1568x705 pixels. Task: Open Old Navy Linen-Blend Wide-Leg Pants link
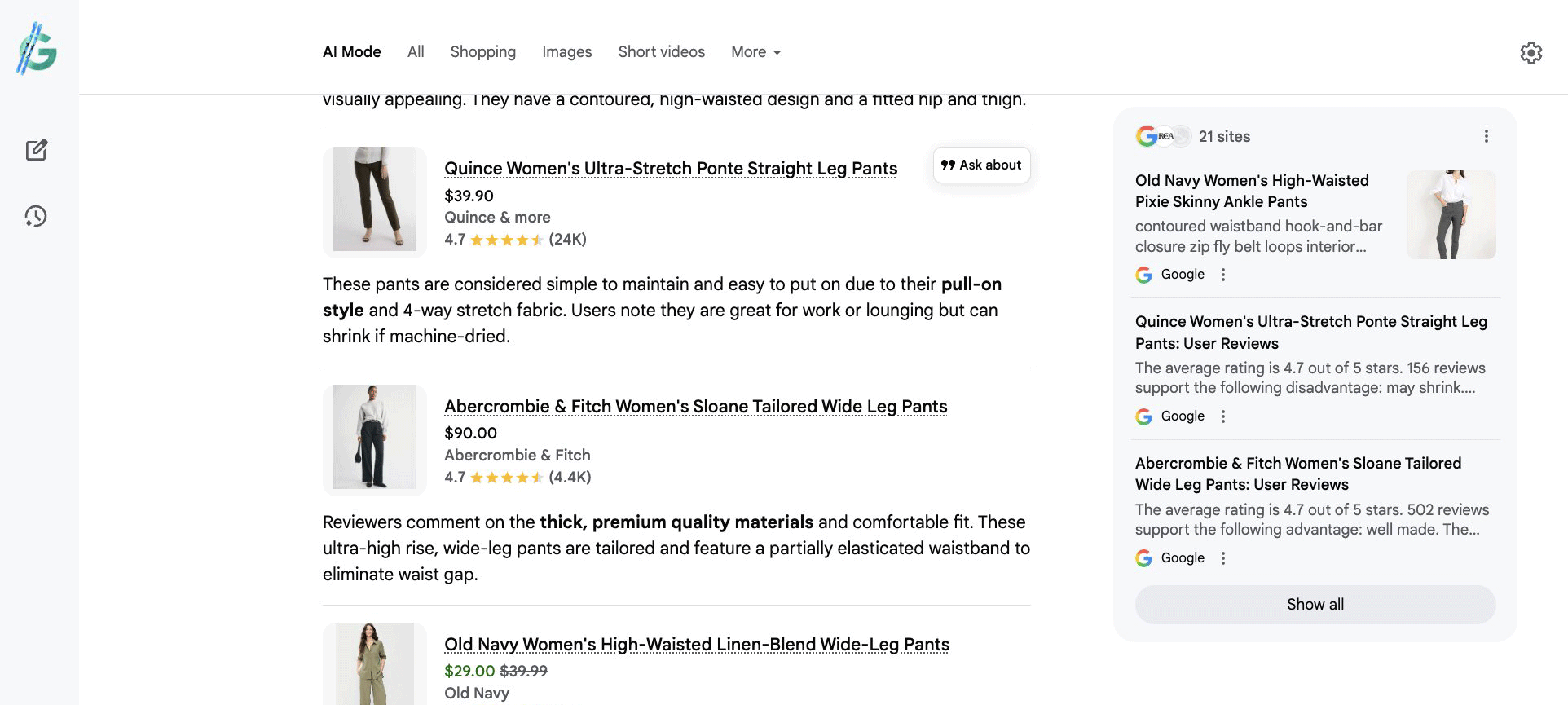pos(697,645)
